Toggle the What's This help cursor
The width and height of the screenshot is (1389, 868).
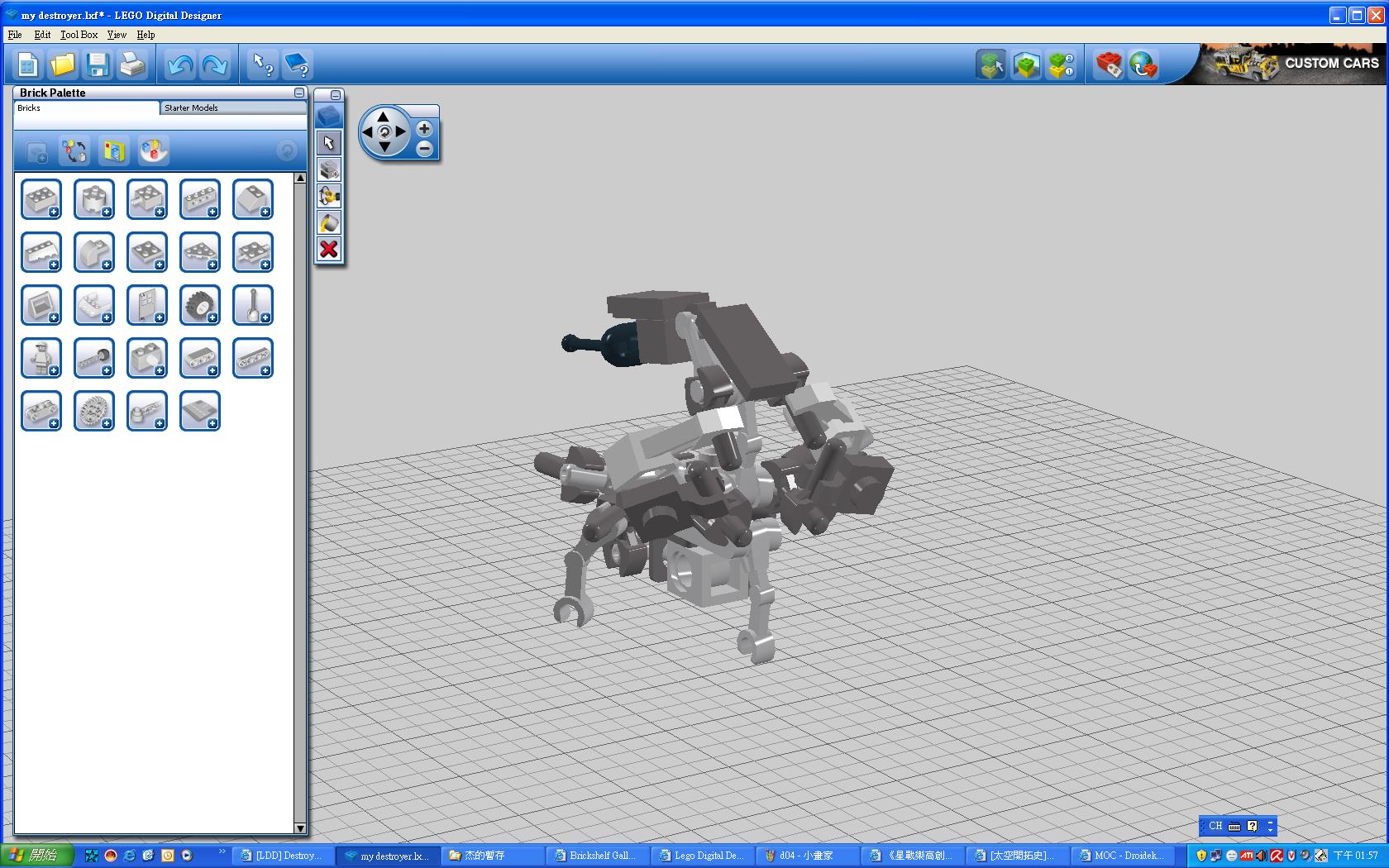click(263, 64)
